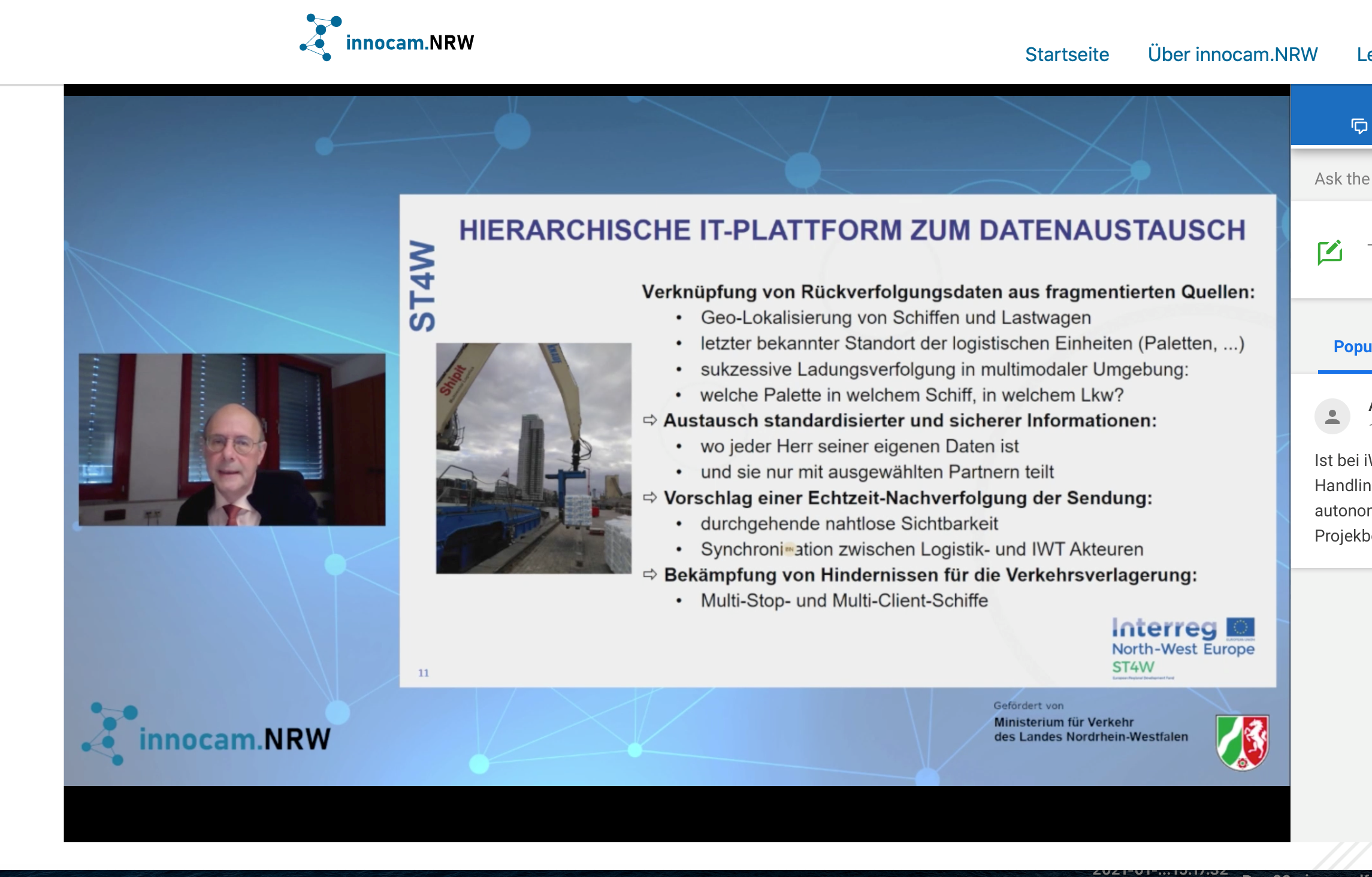The image size is (1372, 877).
Task: Click the innocam.NRW watermark logo in the video
Action: point(206,734)
